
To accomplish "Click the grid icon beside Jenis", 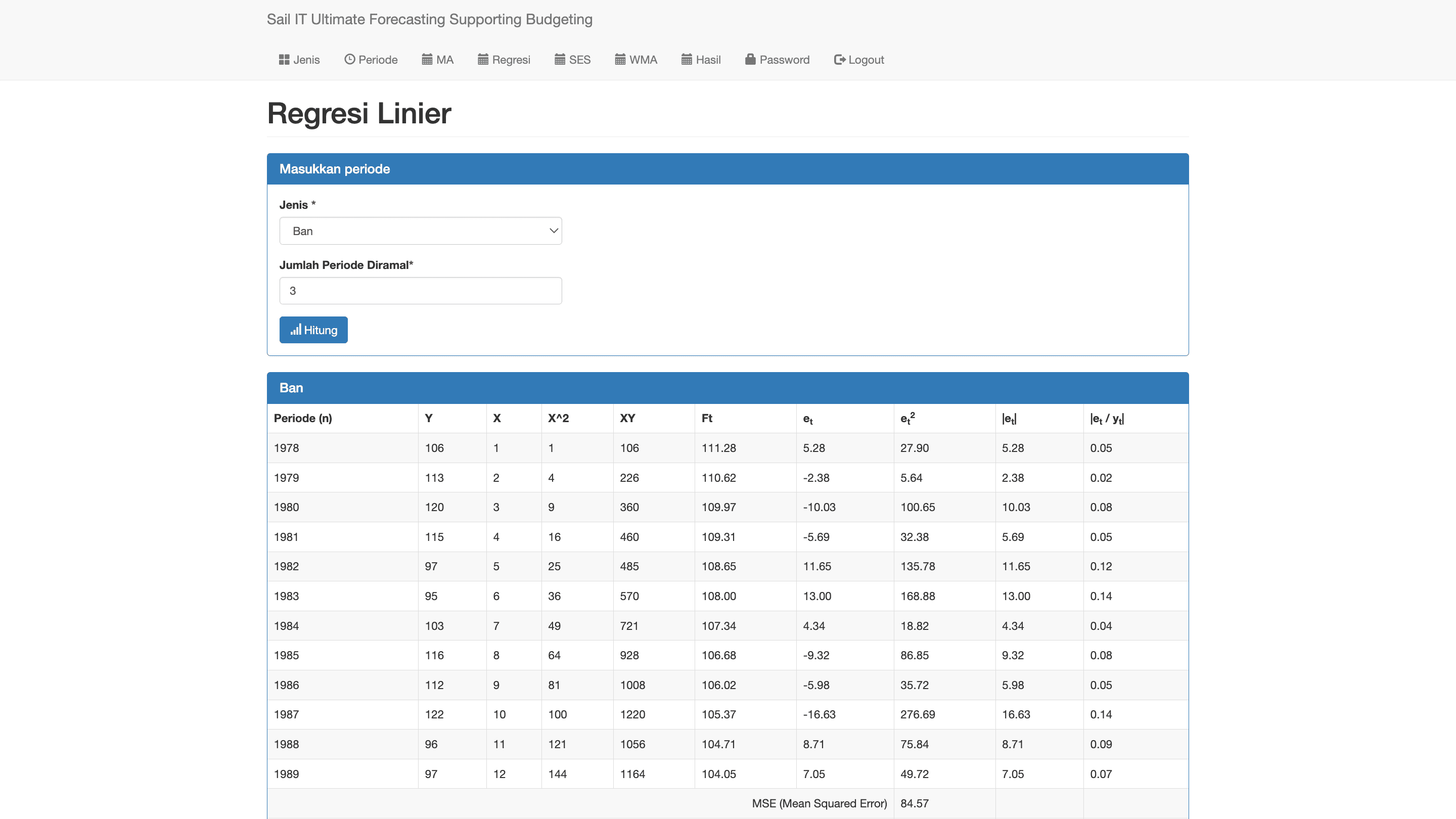I will pyautogui.click(x=284, y=59).
